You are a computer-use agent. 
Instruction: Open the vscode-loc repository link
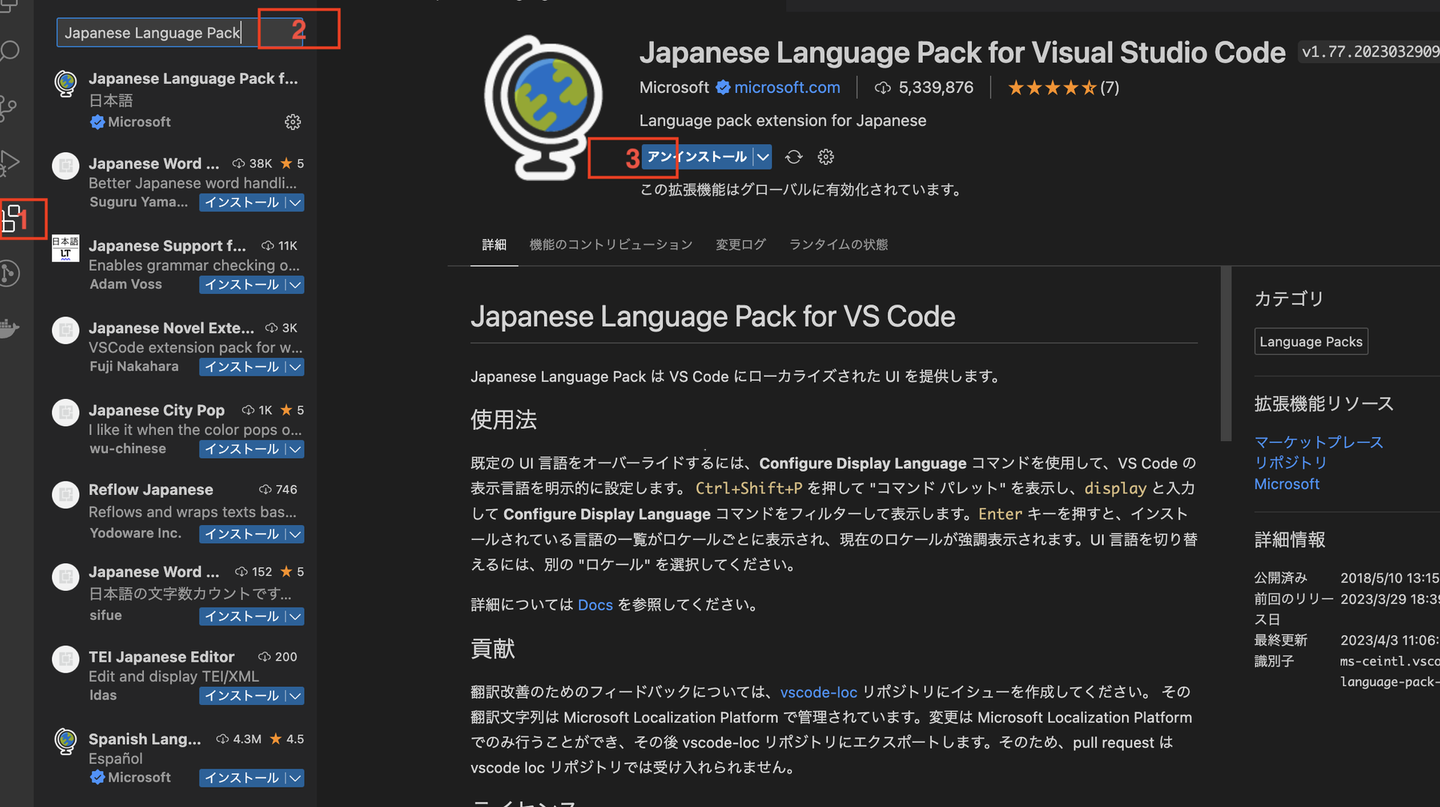pos(819,692)
